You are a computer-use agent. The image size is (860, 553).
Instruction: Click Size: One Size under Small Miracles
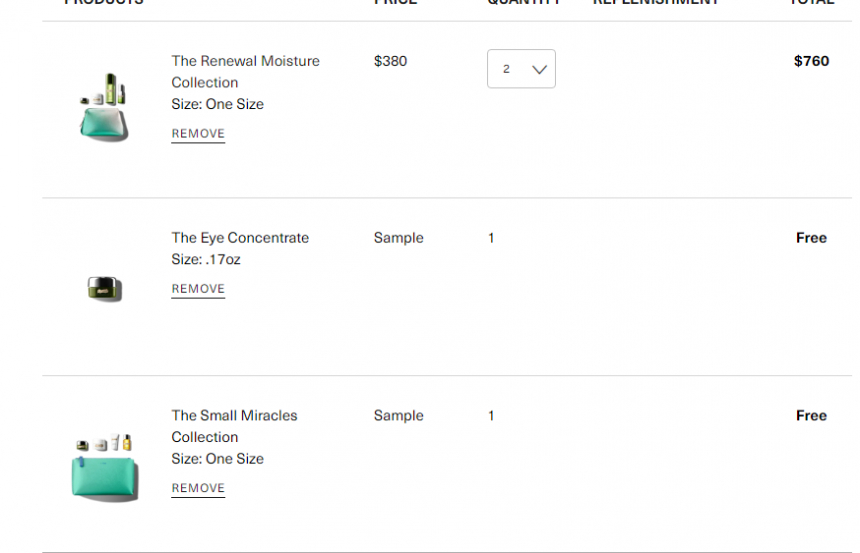pos(217,459)
